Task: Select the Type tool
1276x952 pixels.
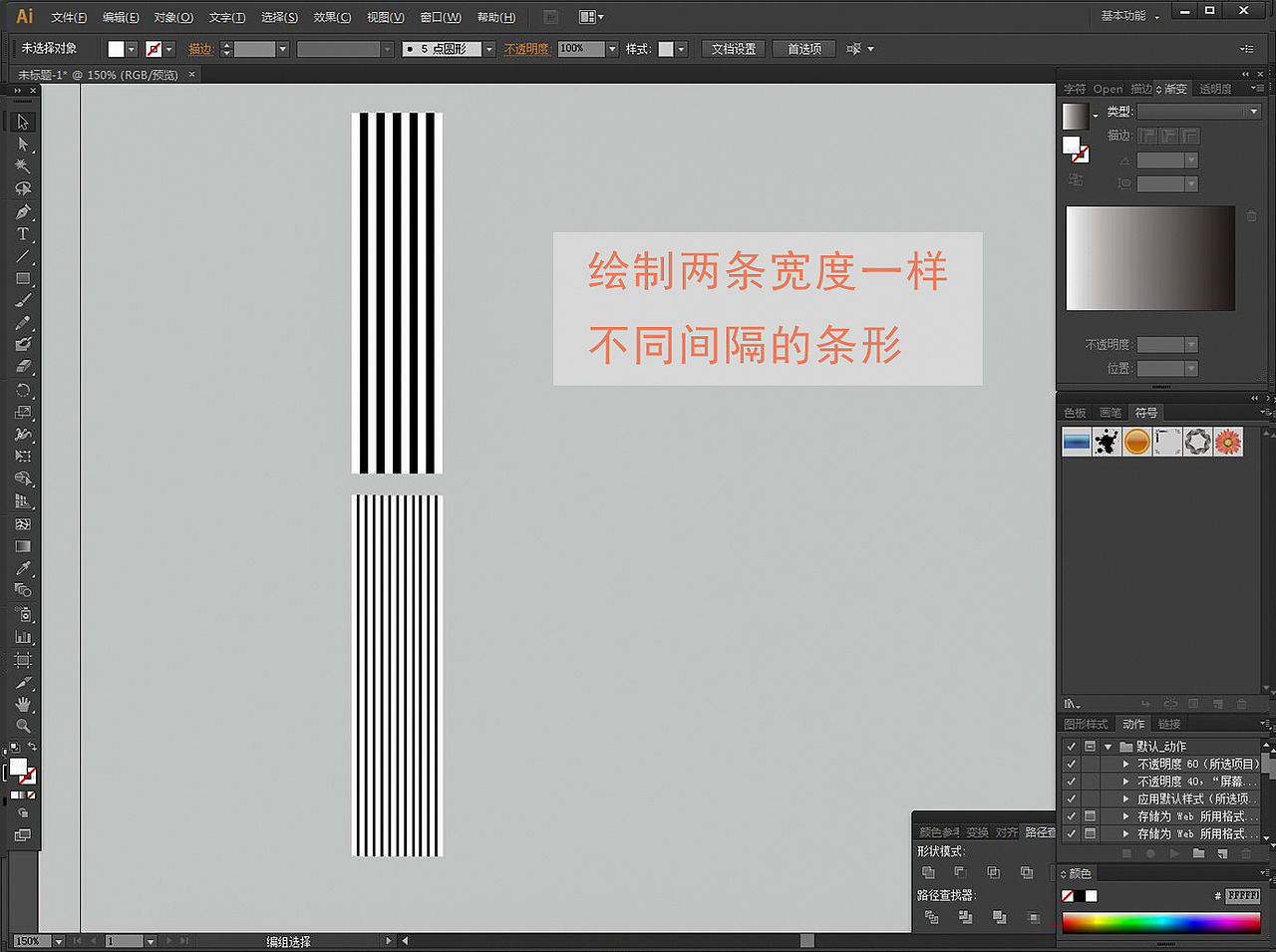Action: [23, 233]
